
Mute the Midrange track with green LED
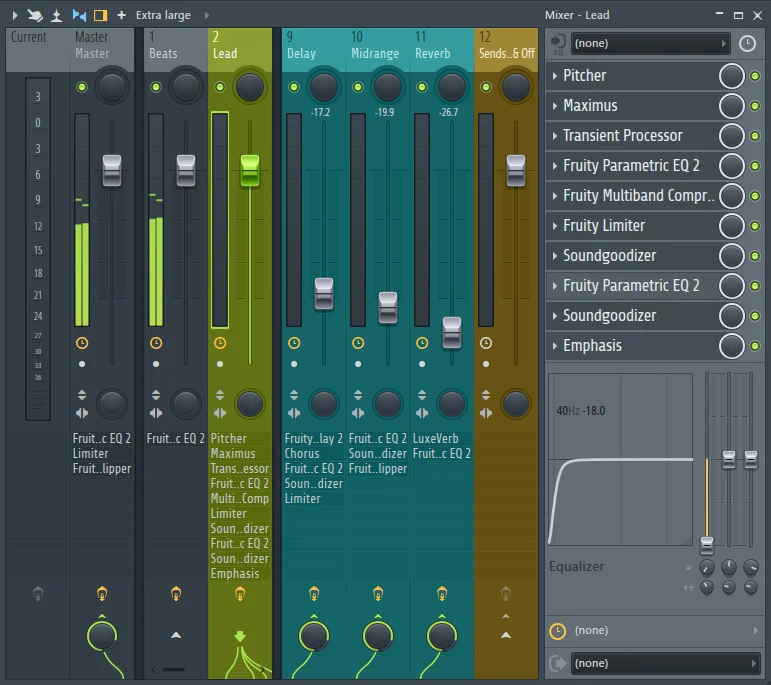[x=358, y=87]
